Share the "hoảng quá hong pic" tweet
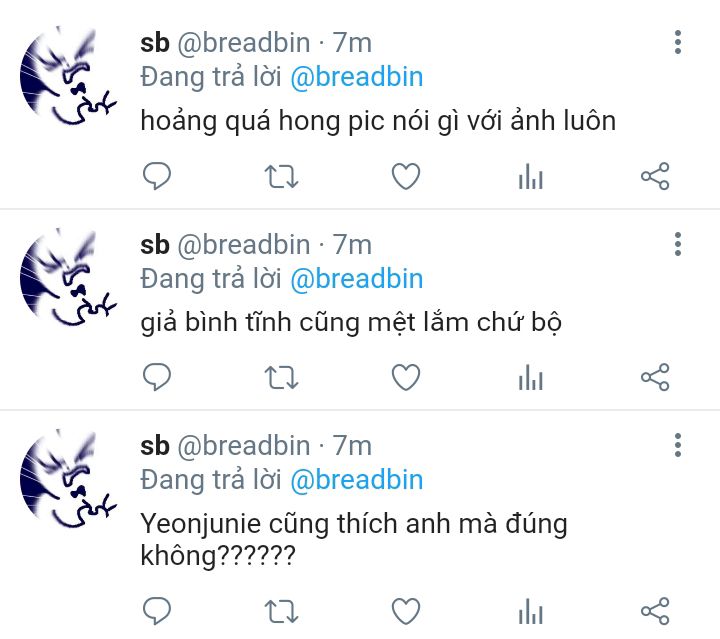This screenshot has width=720, height=639. point(655,176)
